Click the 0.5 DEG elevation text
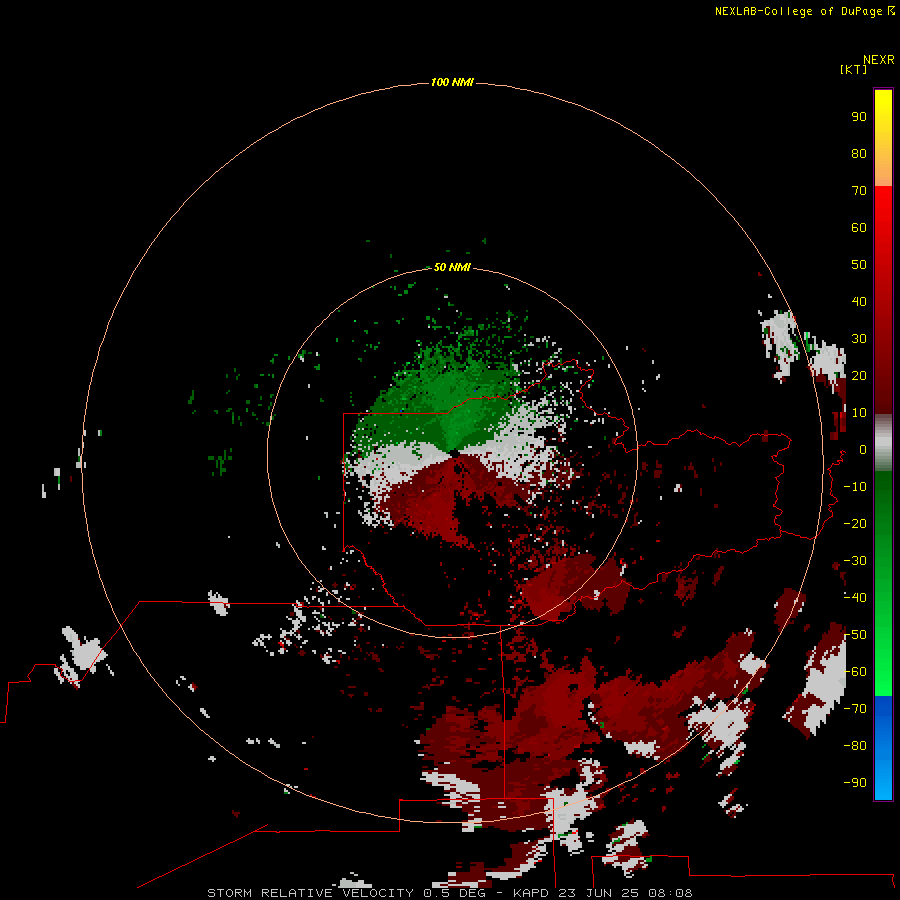900x900 pixels. click(454, 893)
